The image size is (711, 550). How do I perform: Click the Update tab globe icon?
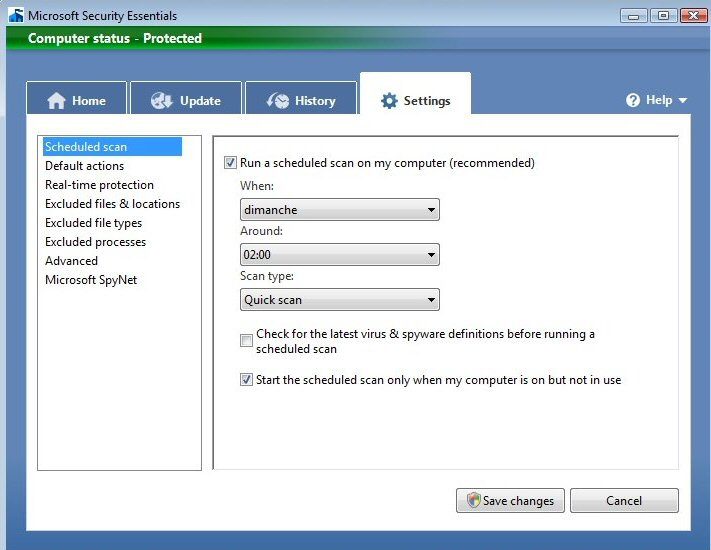click(161, 100)
